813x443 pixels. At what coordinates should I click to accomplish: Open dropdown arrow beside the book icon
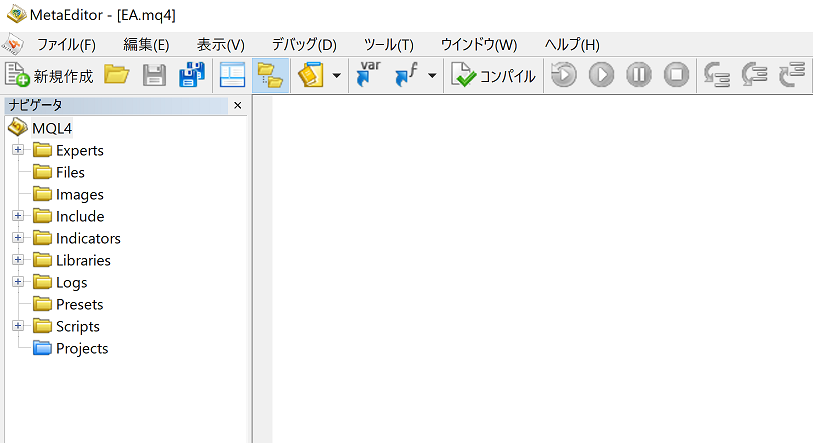tap(337, 76)
